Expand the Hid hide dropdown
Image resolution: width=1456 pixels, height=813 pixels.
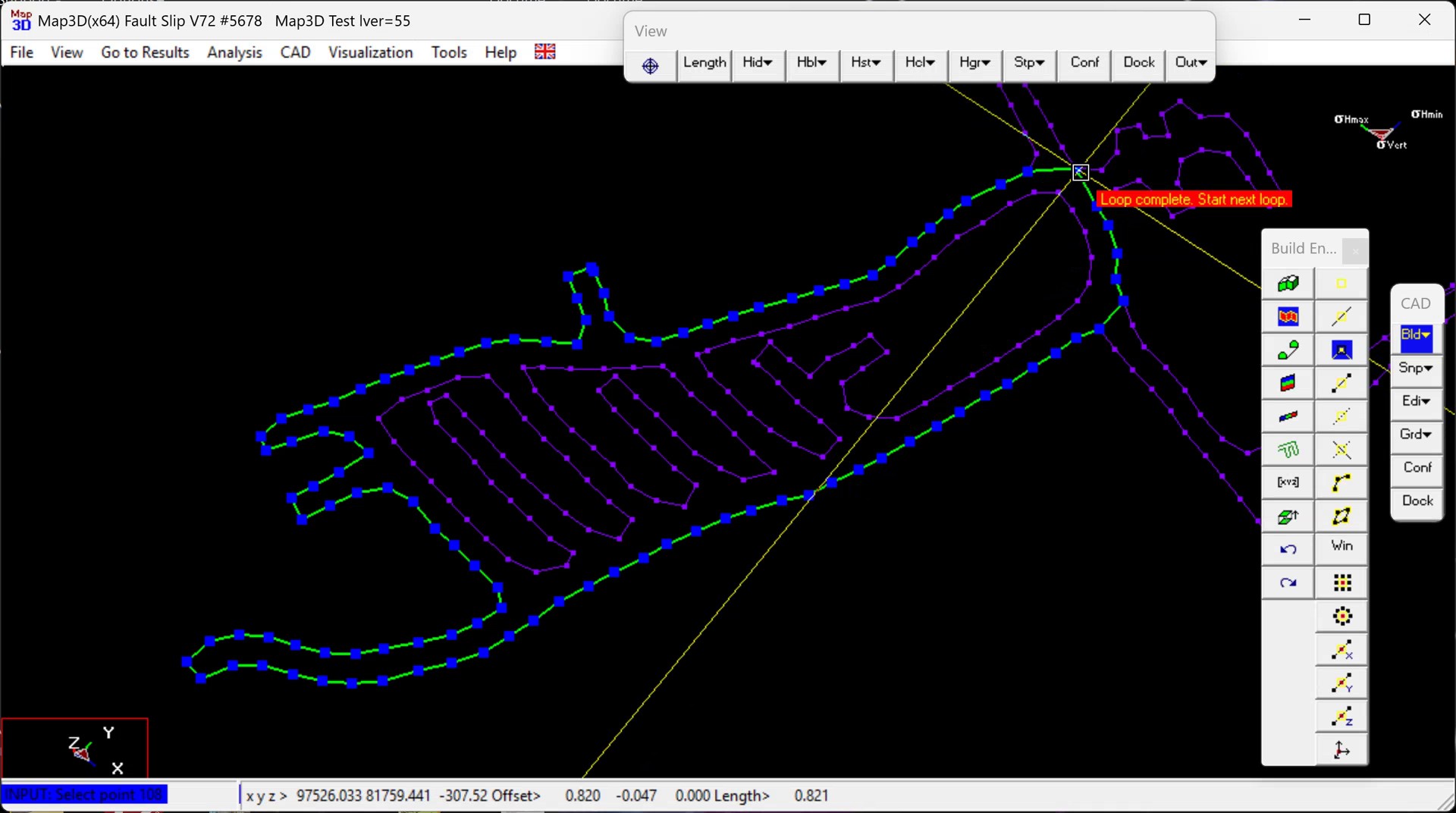coord(757,63)
